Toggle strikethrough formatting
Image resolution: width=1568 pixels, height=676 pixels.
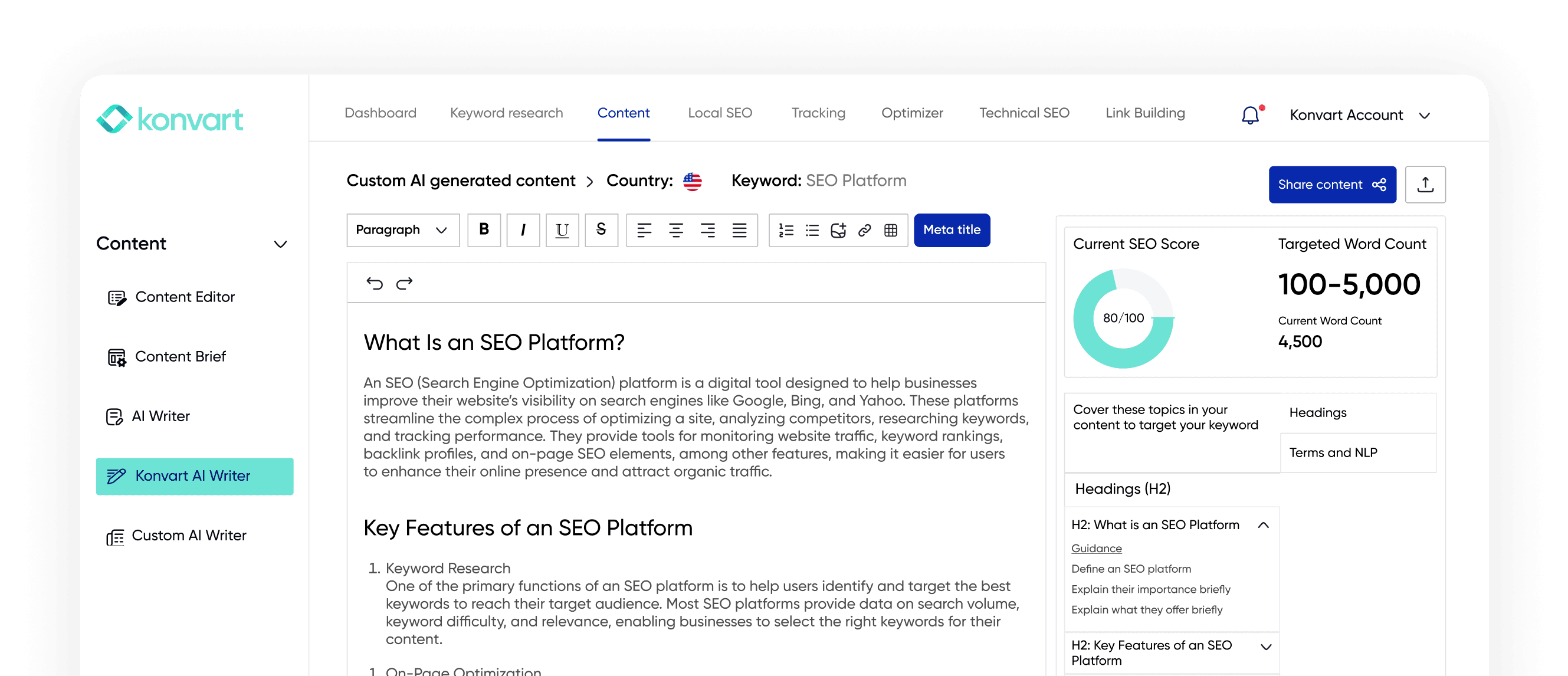pos(601,230)
